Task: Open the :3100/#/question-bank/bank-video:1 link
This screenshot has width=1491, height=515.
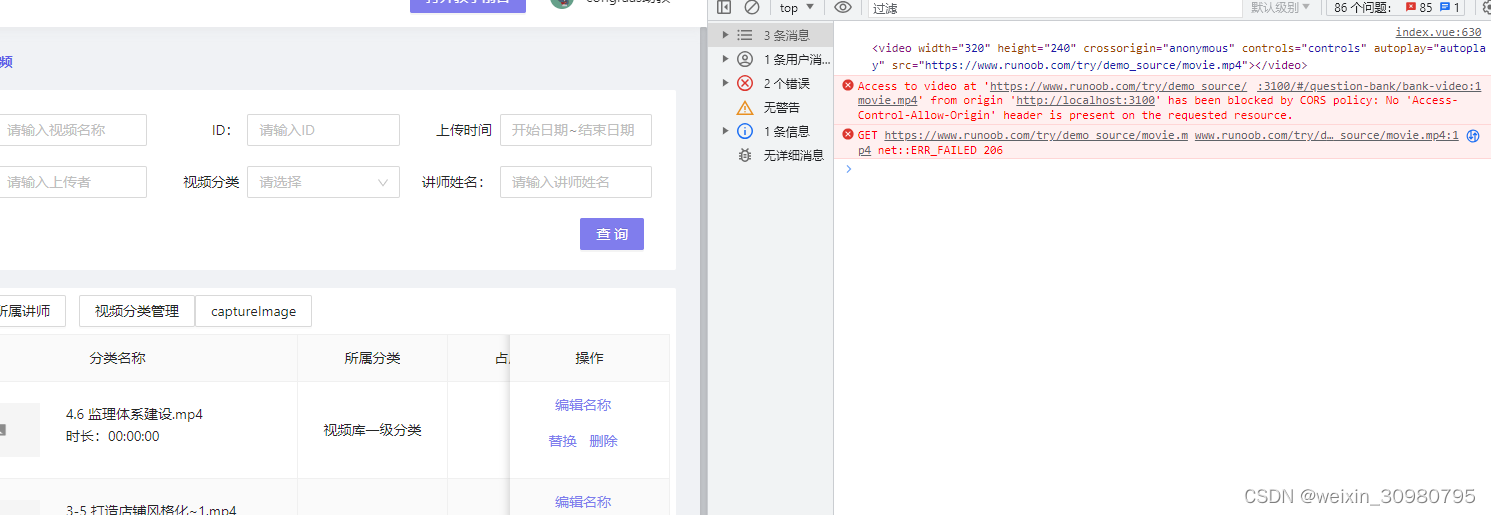Action: 1369,86
